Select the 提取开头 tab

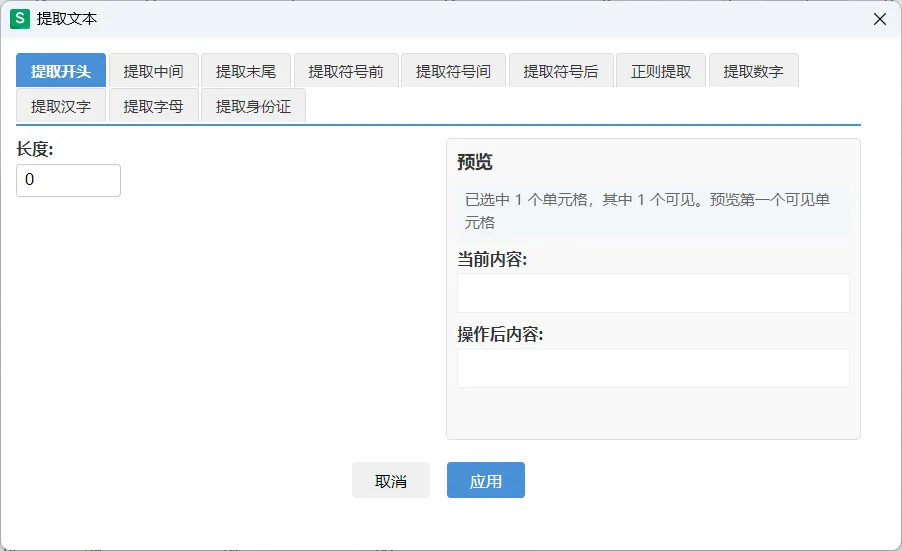pyautogui.click(x=61, y=71)
